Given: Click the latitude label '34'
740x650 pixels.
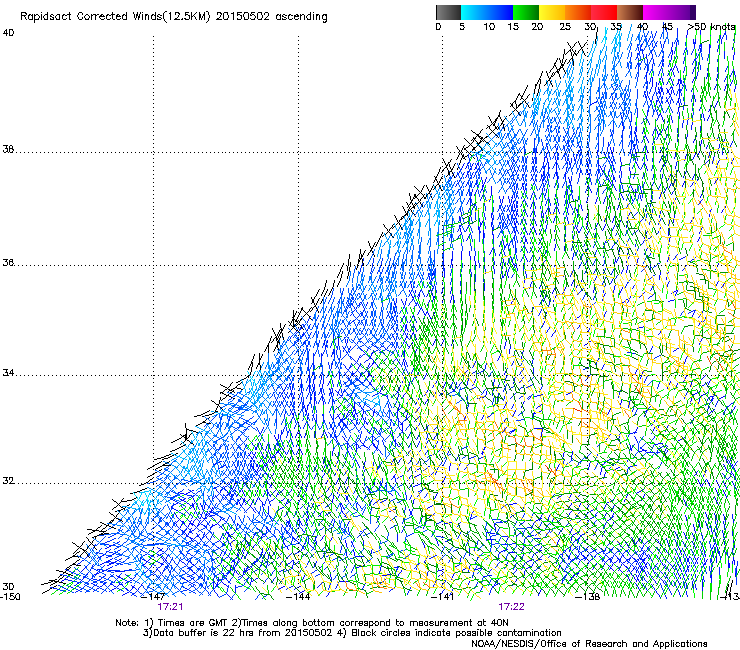Looking at the screenshot, I should (8, 373).
